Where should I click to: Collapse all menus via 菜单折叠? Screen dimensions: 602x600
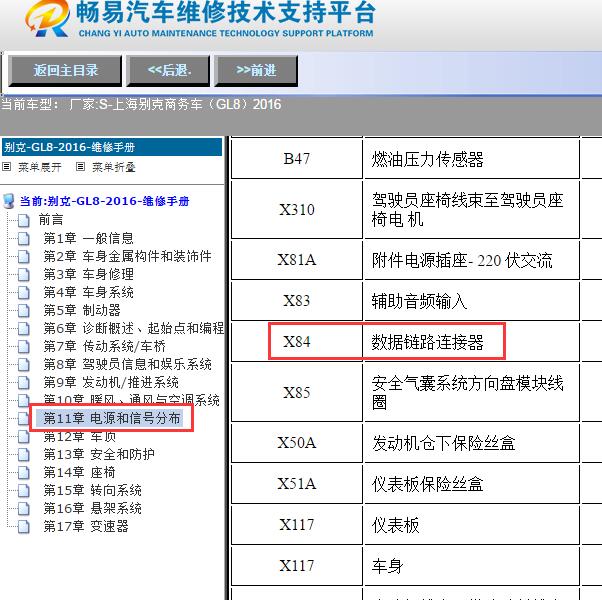point(114,167)
